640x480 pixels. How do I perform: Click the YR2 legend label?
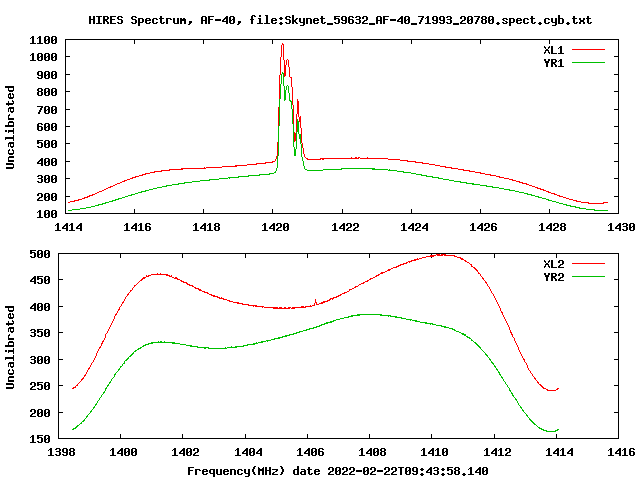(553, 277)
